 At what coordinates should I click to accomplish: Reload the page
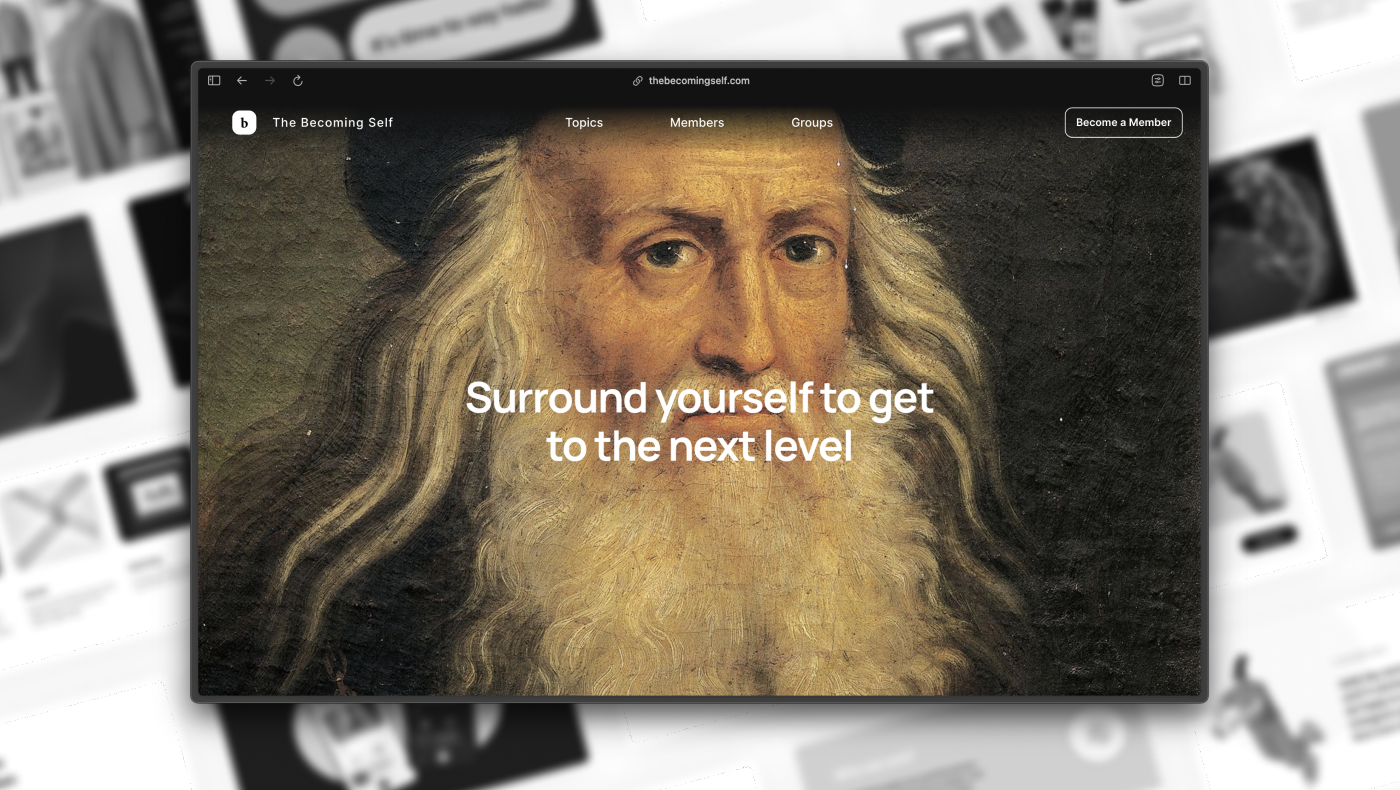pyautogui.click(x=298, y=81)
